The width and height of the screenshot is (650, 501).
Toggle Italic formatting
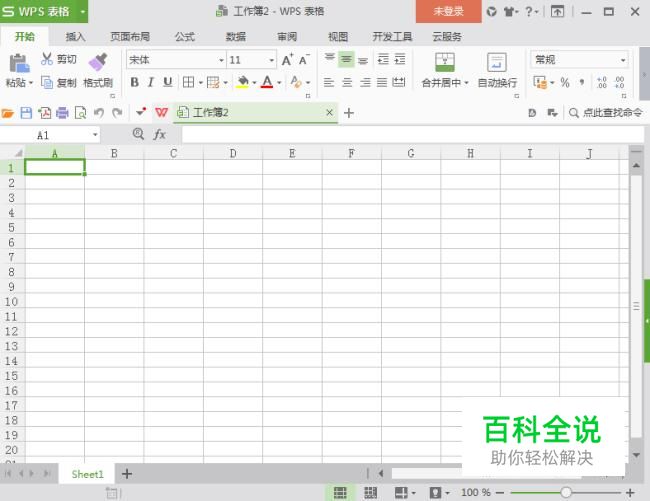151,82
